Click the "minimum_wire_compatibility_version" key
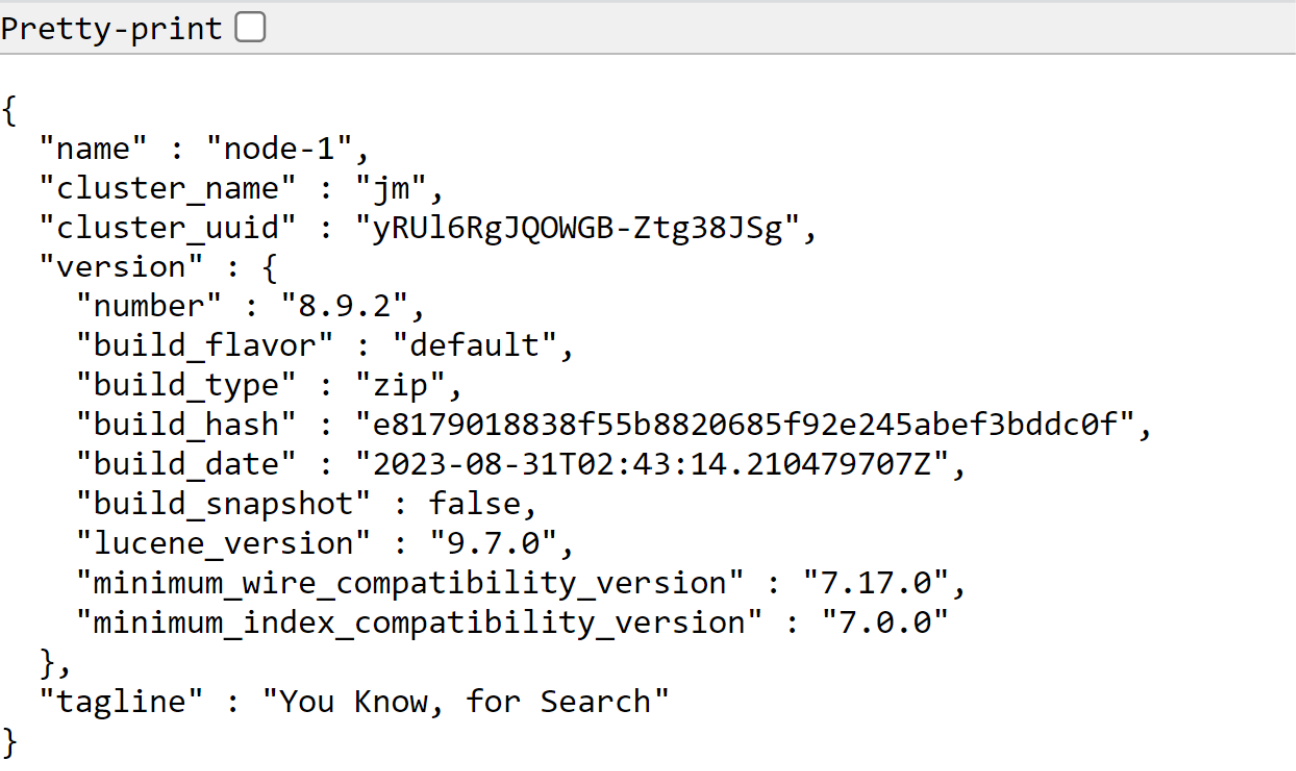The width and height of the screenshot is (1296, 771). click(409, 582)
